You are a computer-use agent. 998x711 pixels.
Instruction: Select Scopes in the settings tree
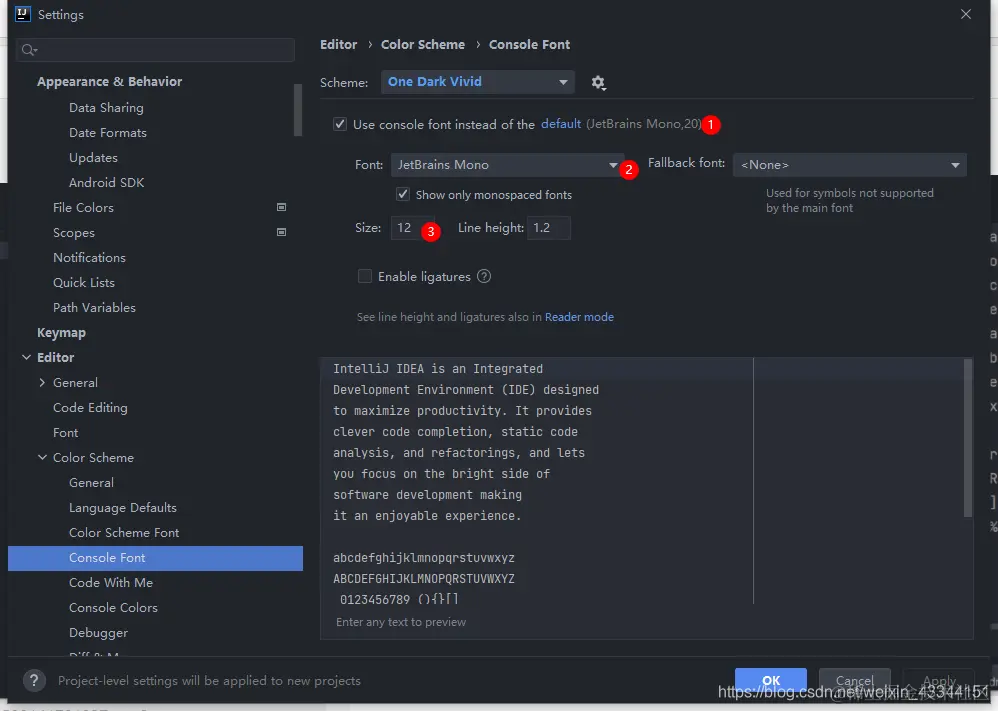coord(74,233)
